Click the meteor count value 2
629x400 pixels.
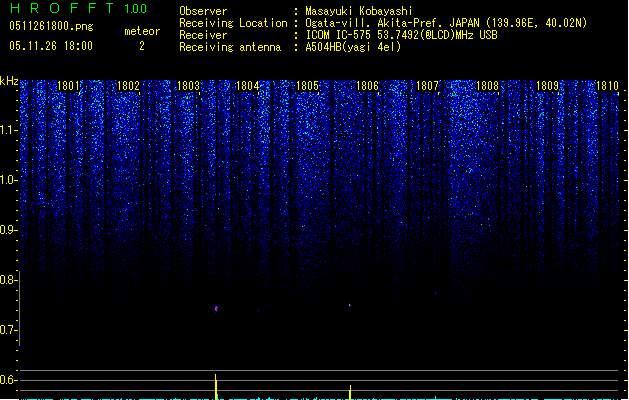coord(142,46)
